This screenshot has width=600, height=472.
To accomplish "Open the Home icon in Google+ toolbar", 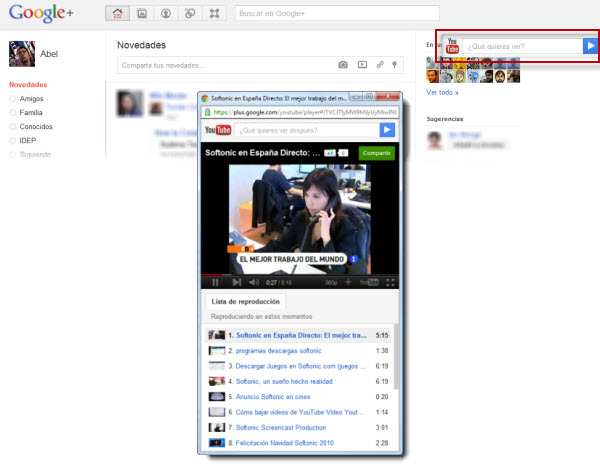I will coord(117,14).
